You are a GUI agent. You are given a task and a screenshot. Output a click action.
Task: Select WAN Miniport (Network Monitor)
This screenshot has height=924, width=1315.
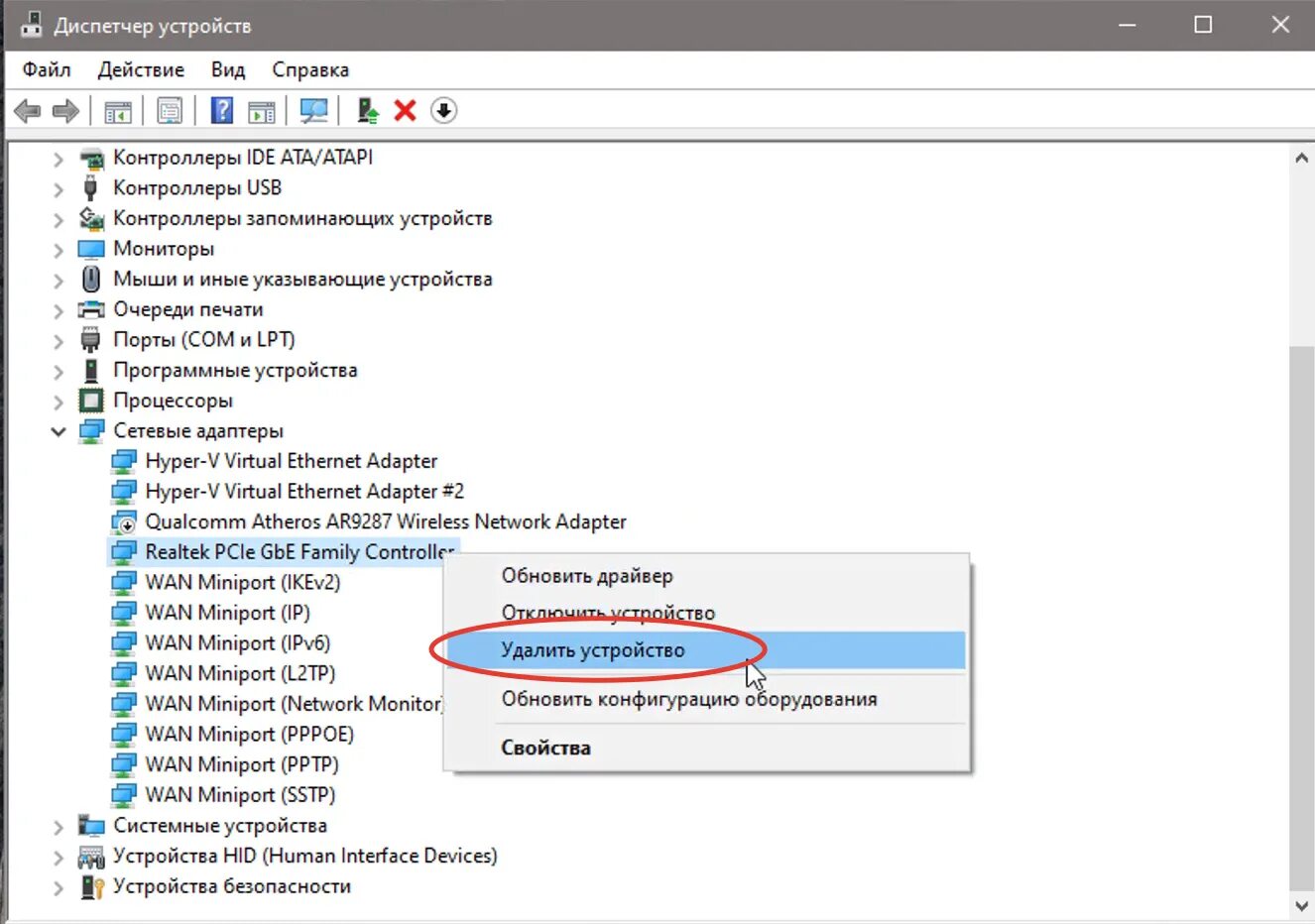294,704
